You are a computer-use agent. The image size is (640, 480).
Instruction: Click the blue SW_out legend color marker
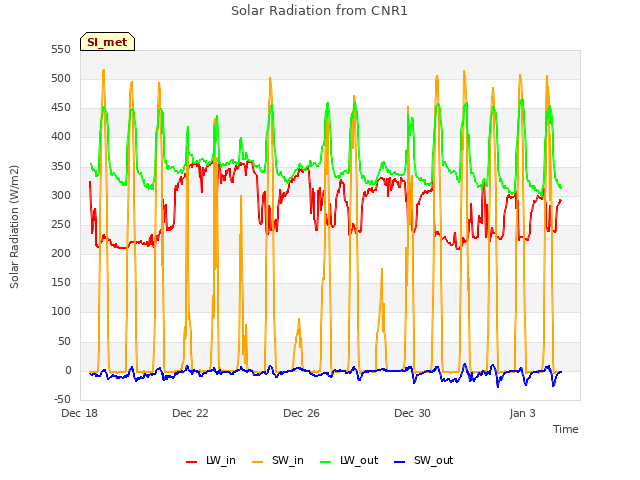point(400,462)
